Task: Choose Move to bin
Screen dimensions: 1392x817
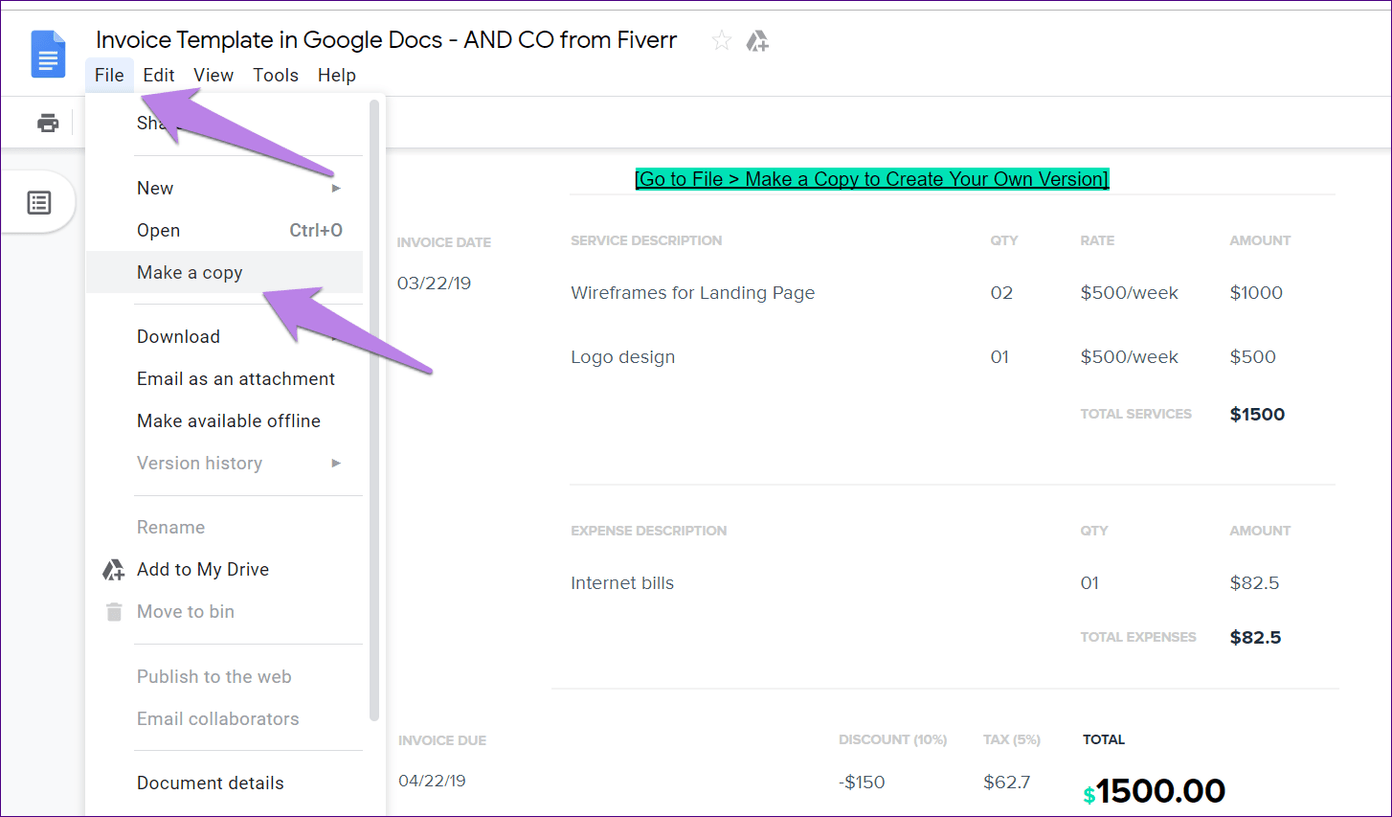Action: pos(225,611)
